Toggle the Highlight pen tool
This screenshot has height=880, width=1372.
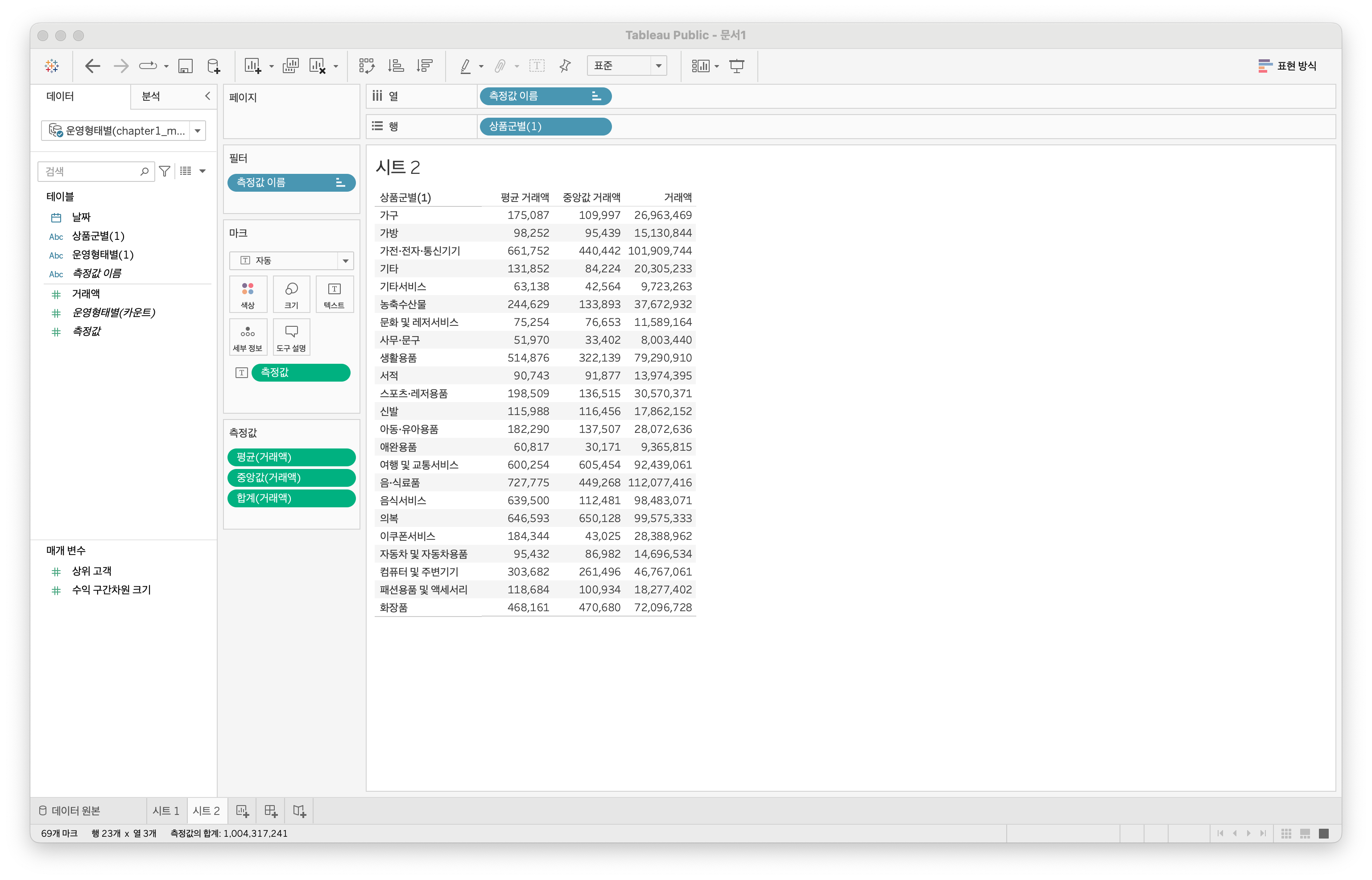pos(465,66)
